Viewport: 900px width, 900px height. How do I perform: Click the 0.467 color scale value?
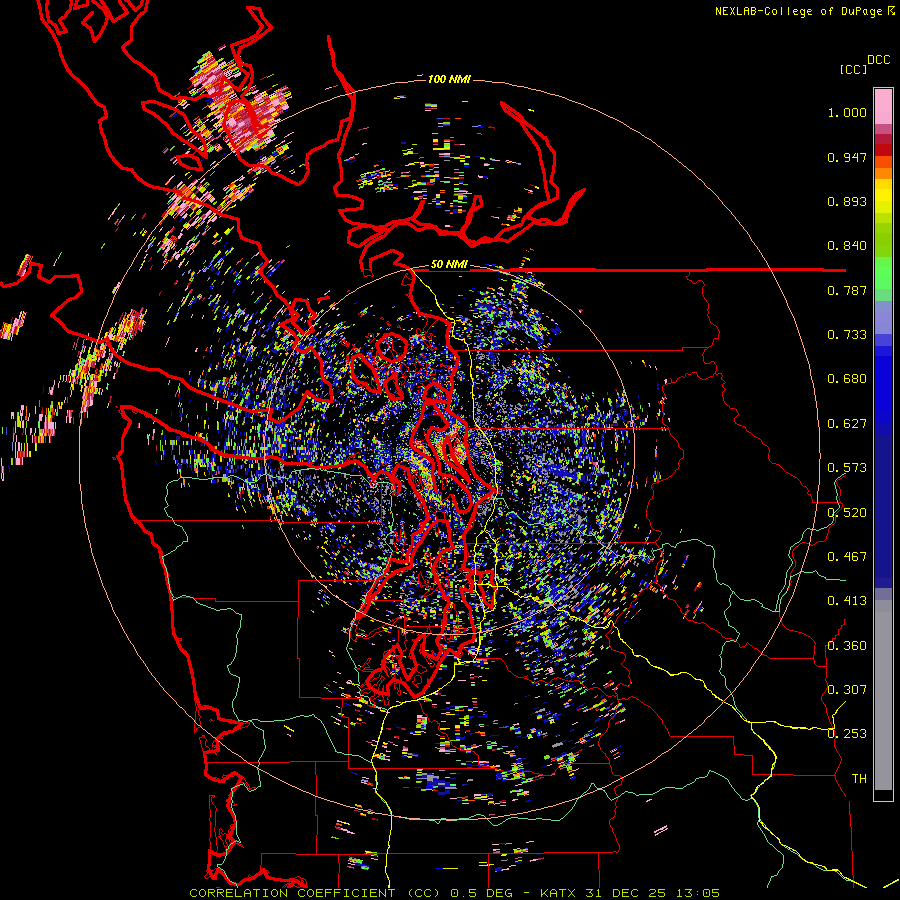(x=847, y=557)
